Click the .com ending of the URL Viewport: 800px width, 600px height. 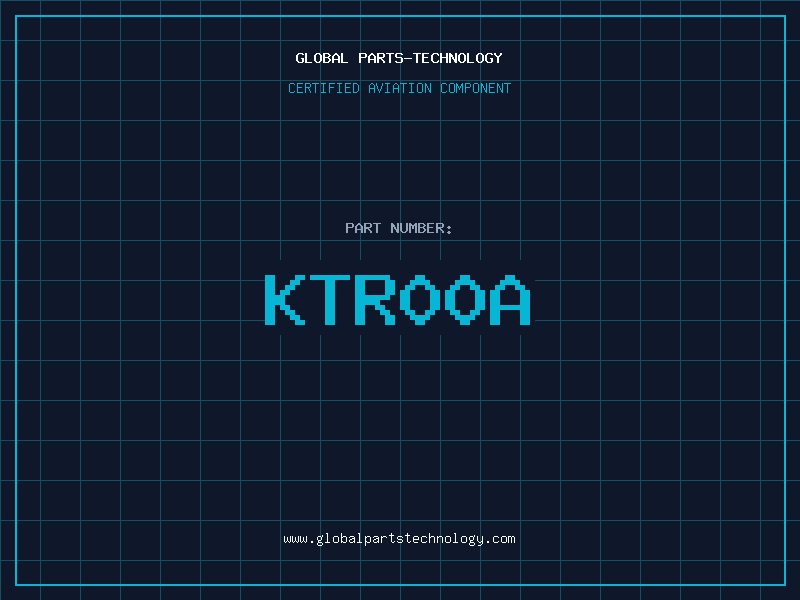click(500, 539)
